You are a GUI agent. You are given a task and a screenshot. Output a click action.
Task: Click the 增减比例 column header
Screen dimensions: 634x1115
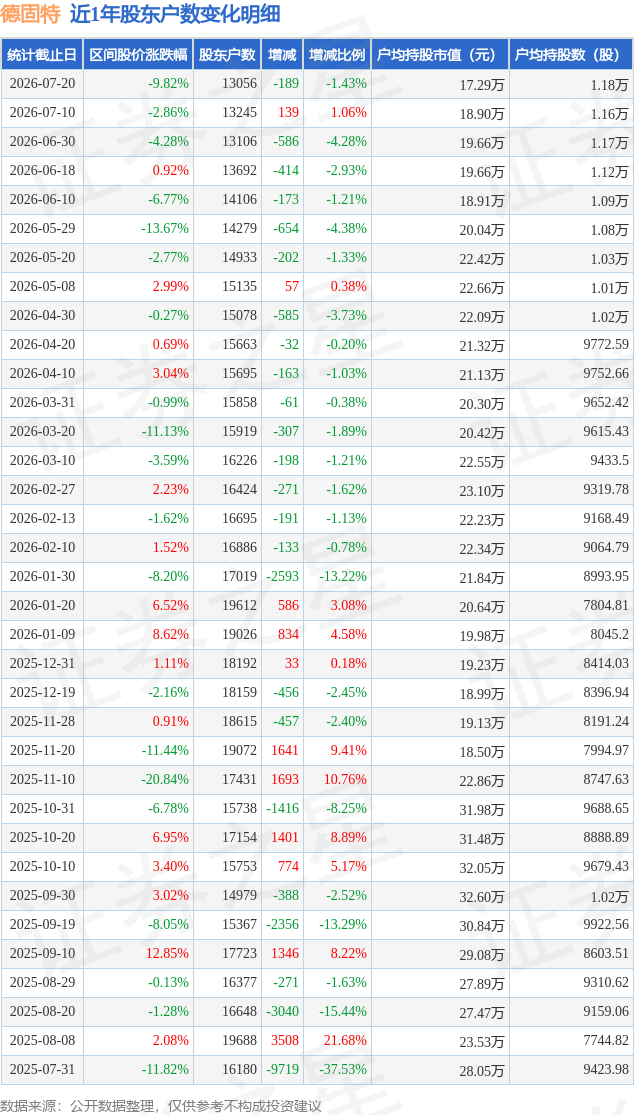pyautogui.click(x=337, y=55)
